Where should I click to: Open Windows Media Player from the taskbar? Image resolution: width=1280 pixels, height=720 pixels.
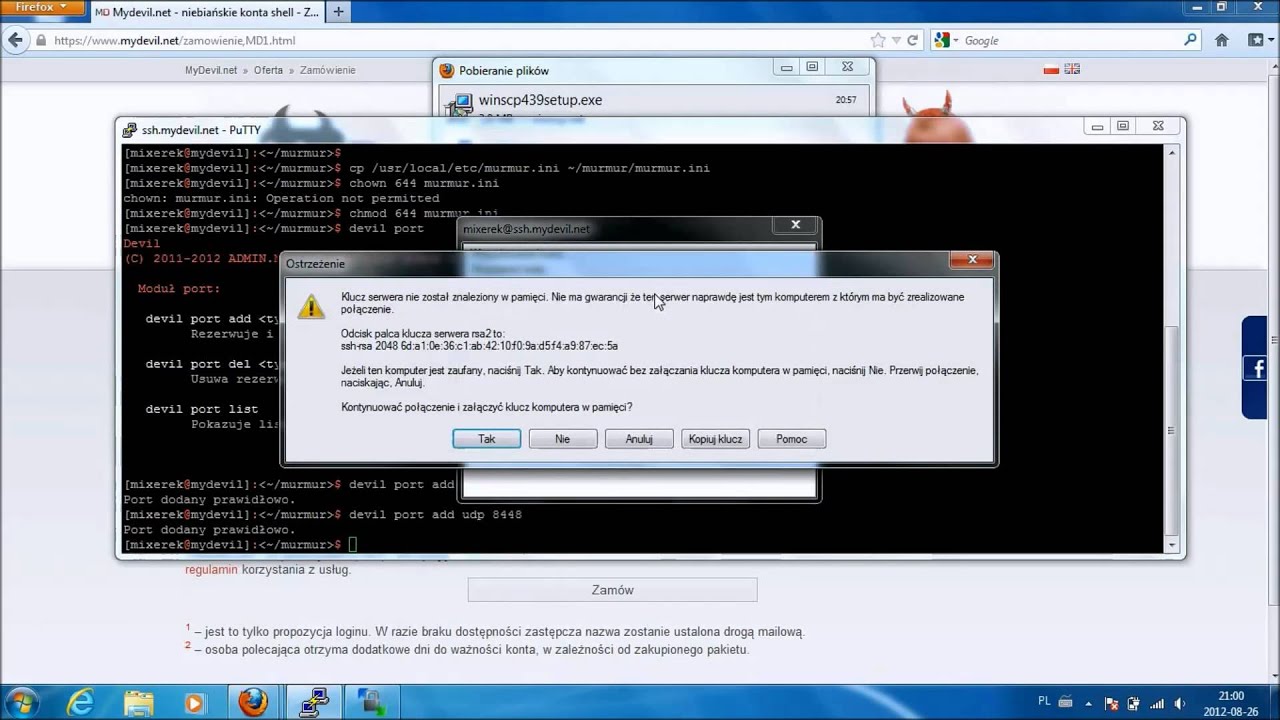pos(195,701)
